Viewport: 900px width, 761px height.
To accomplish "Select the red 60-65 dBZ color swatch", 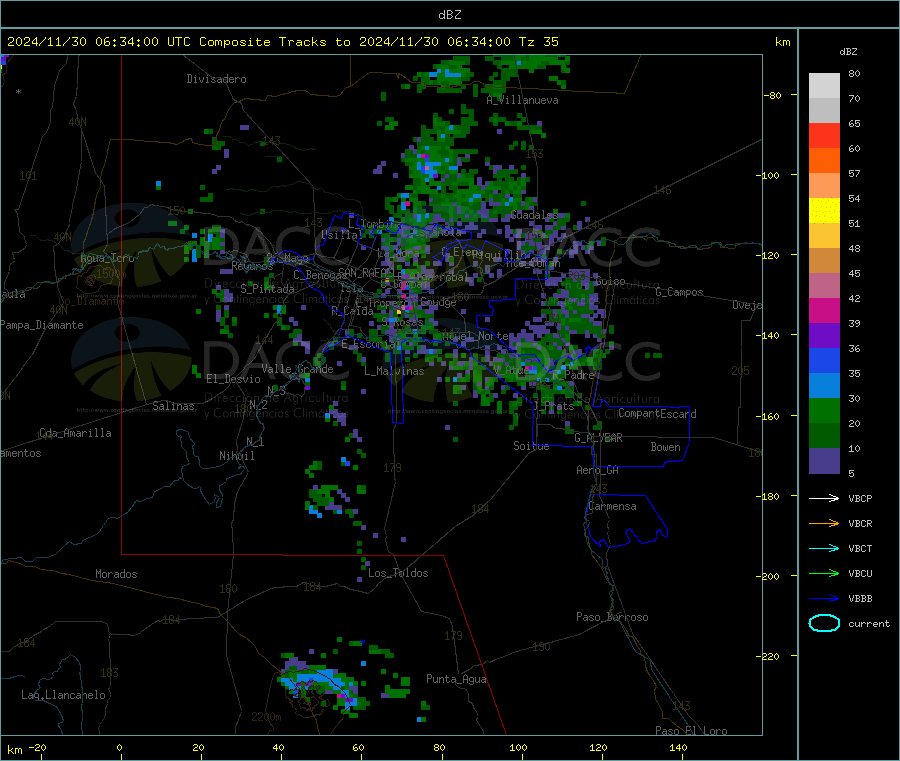I will (824, 135).
